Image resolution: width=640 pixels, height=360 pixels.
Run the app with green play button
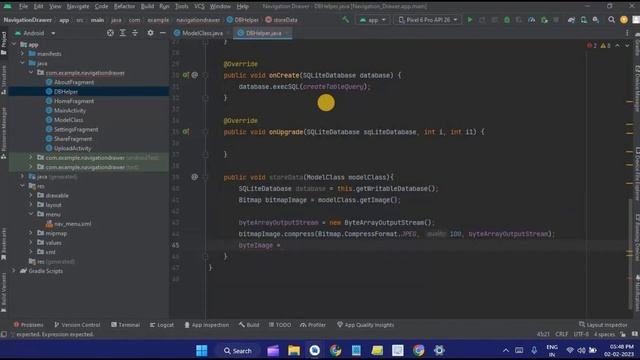pyautogui.click(x=470, y=20)
